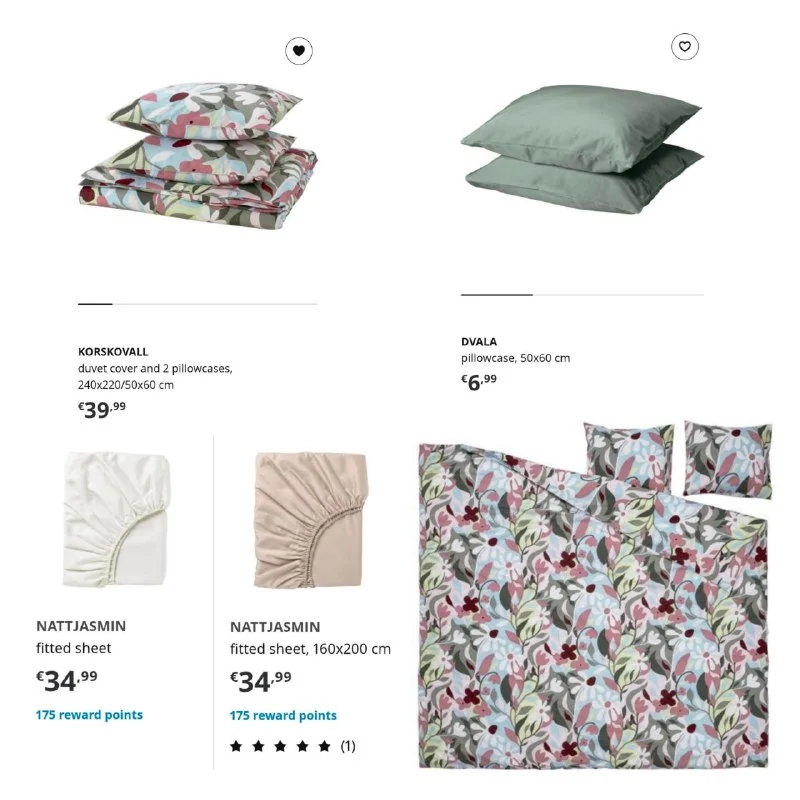Open five-star rating of beige NATTJASMIN

tap(280, 746)
